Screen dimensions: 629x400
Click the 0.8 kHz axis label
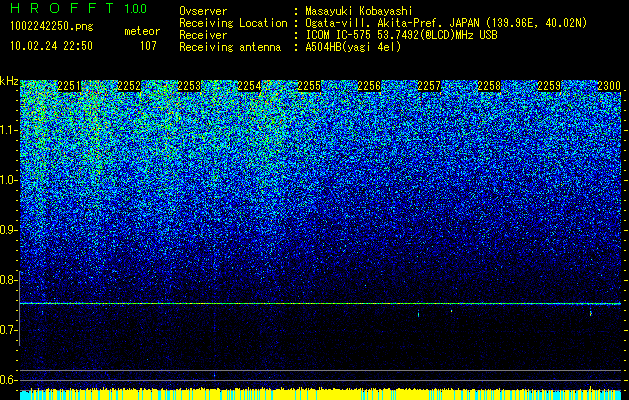(9, 280)
